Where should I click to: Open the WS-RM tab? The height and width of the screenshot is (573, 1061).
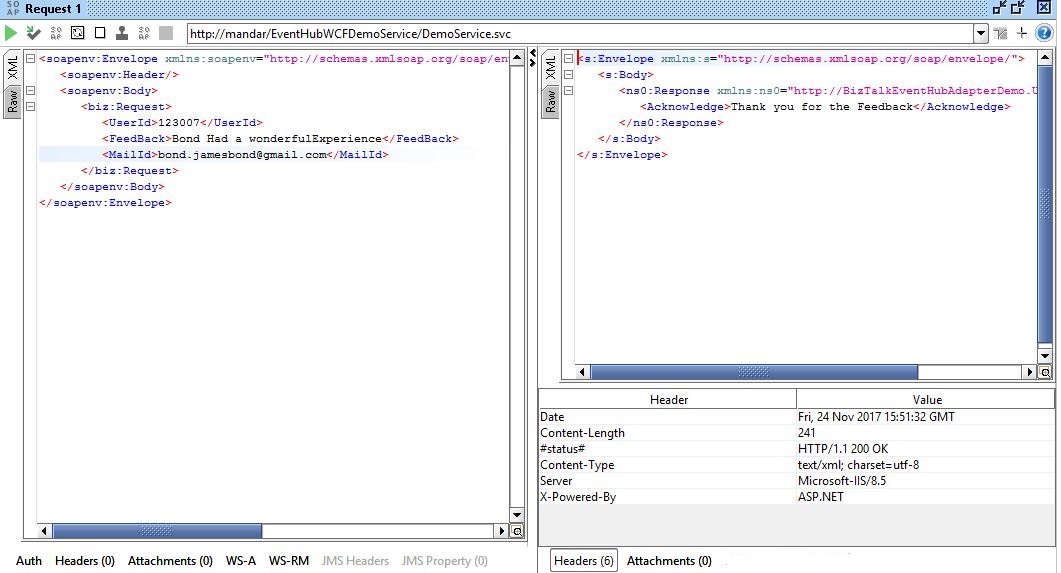pos(289,561)
